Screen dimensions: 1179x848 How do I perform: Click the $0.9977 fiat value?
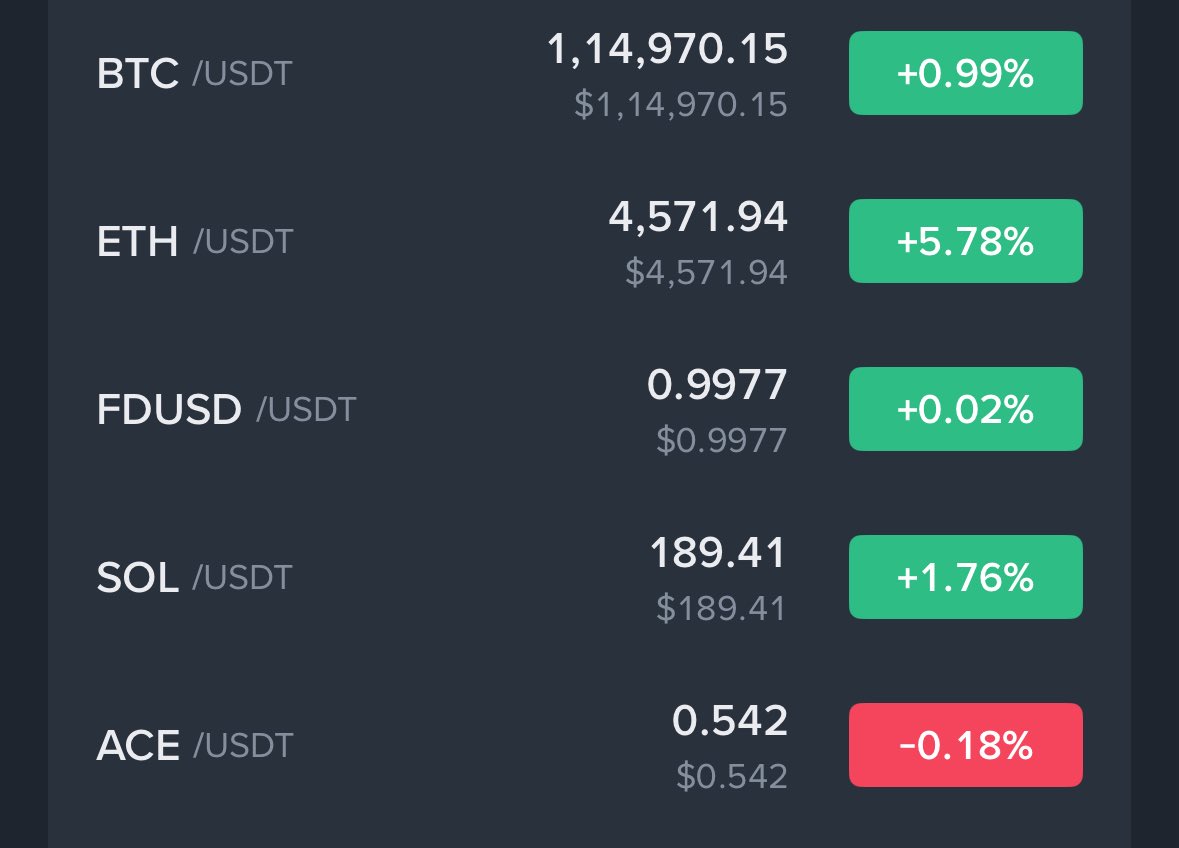coord(722,441)
